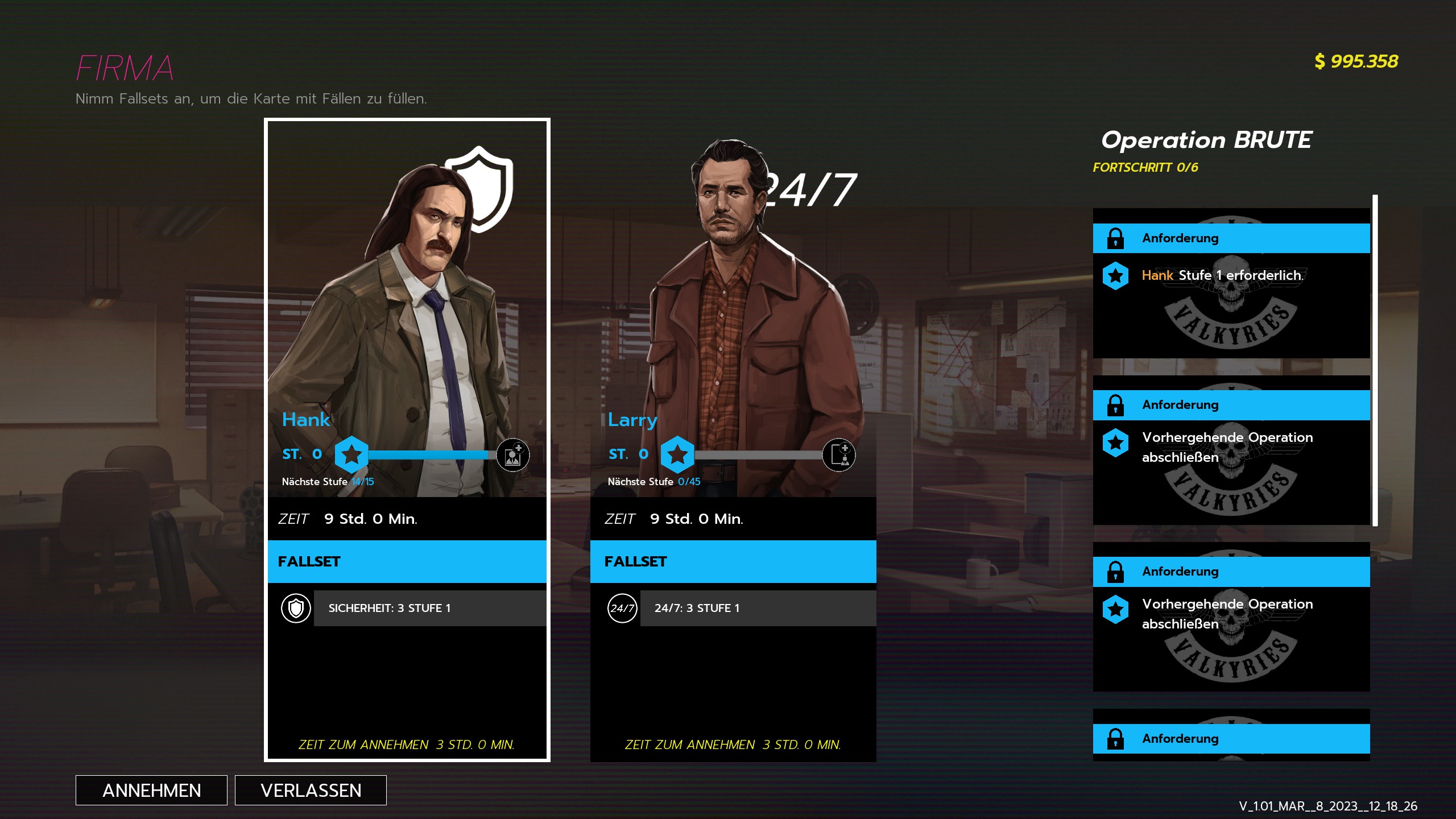Click Hank's level progress bar
This screenshot has height=819, width=1456.
432,454
